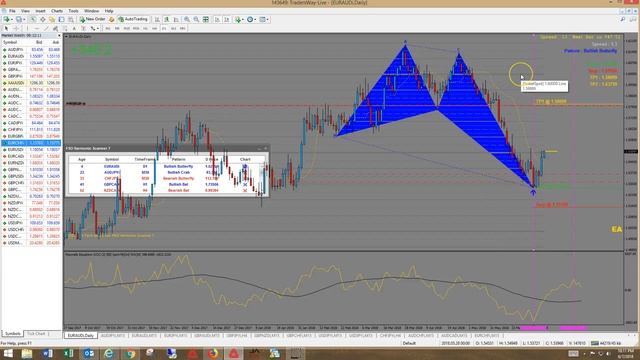Open Windows Start menu
This screenshot has width=640, height=360.
(x=8, y=353)
